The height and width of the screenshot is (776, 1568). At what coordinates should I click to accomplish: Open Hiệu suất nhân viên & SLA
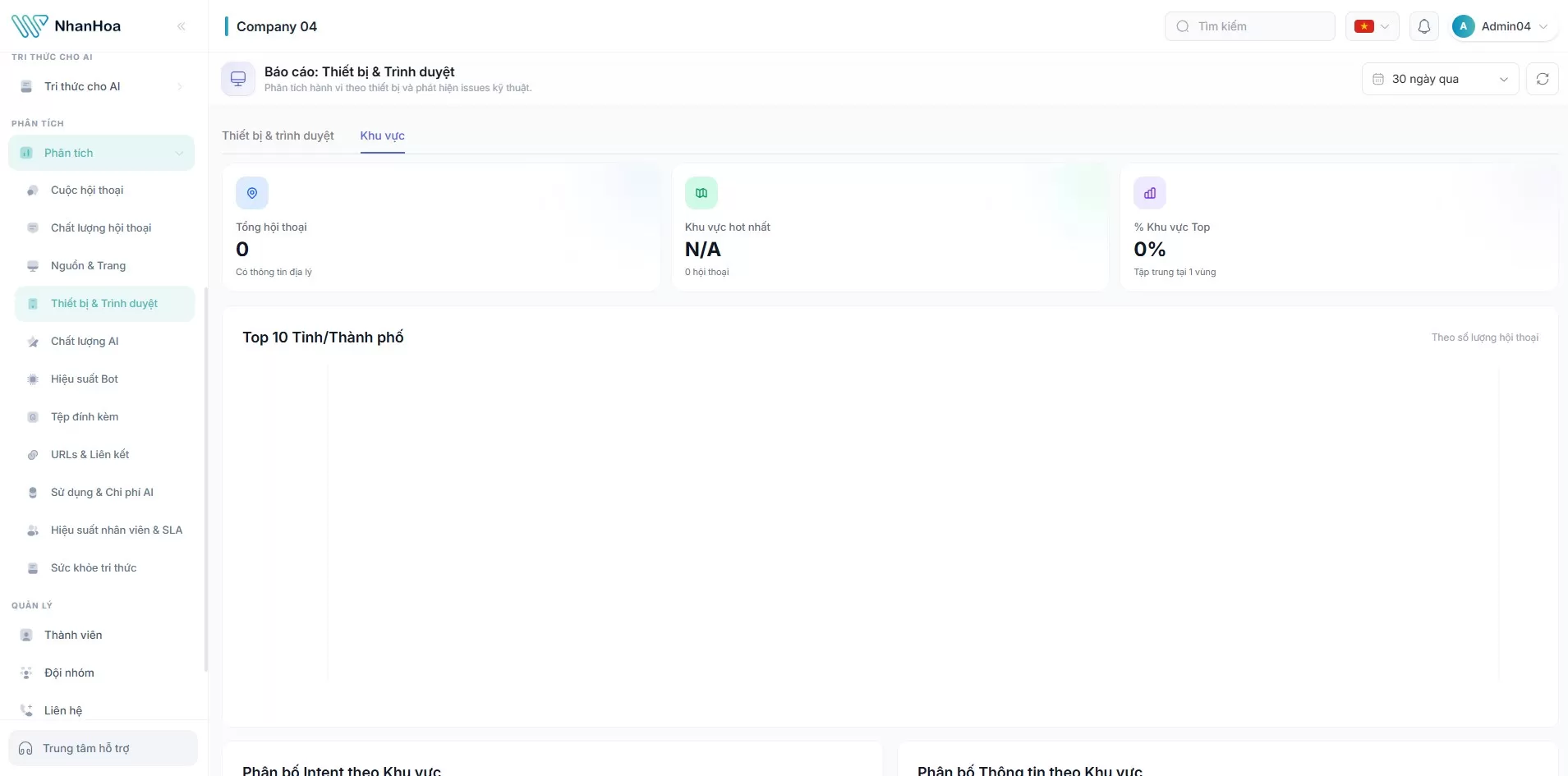click(x=105, y=530)
